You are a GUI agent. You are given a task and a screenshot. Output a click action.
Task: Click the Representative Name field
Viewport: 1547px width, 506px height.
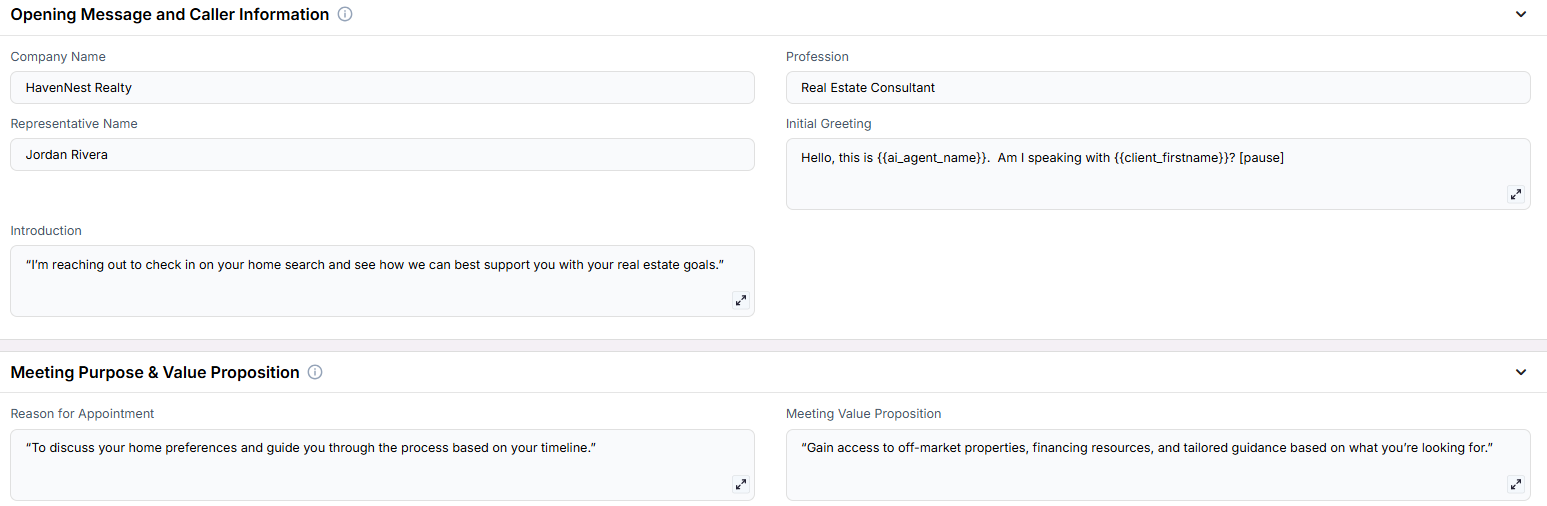click(x=382, y=154)
